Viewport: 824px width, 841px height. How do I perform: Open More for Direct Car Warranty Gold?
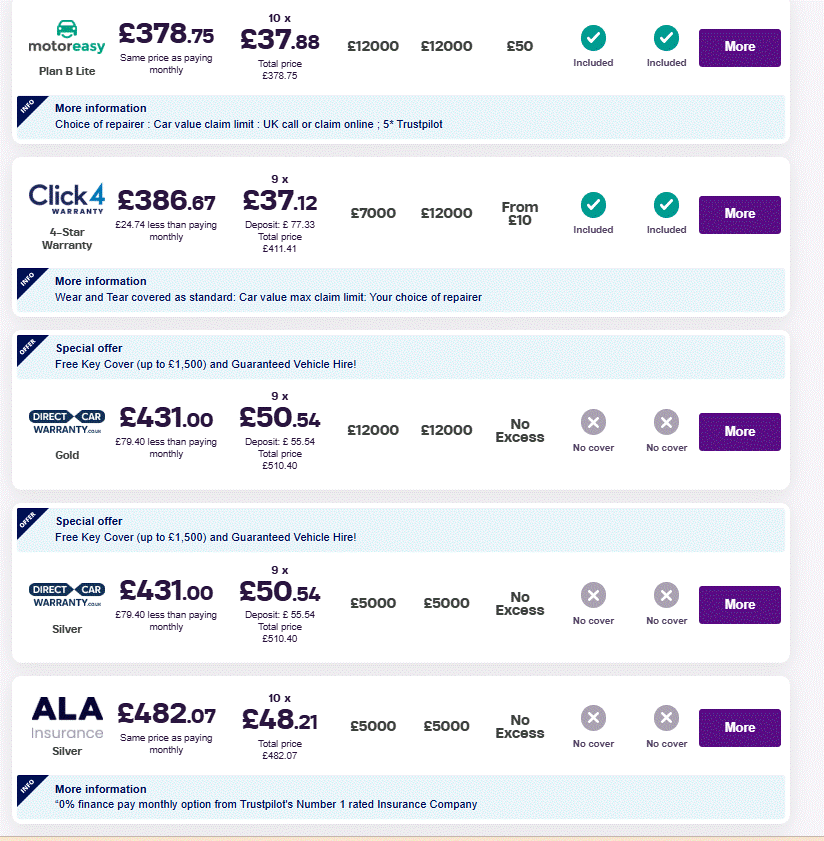click(740, 432)
